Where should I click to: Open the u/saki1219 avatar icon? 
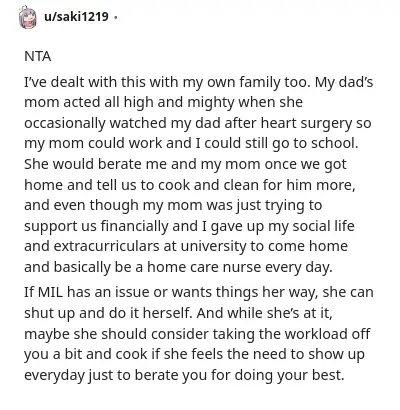28,18
